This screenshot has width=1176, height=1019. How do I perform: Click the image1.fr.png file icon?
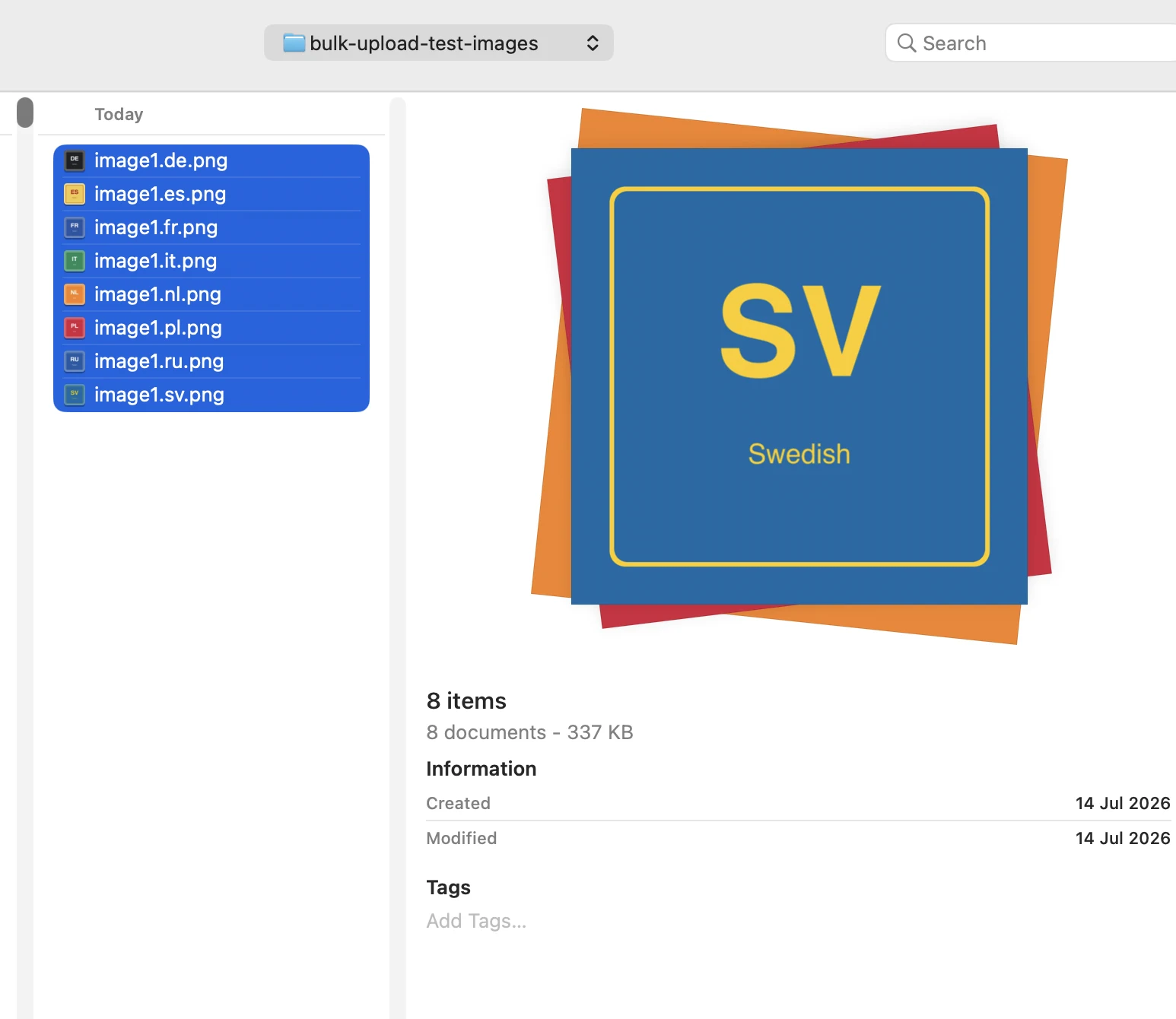pos(75,227)
